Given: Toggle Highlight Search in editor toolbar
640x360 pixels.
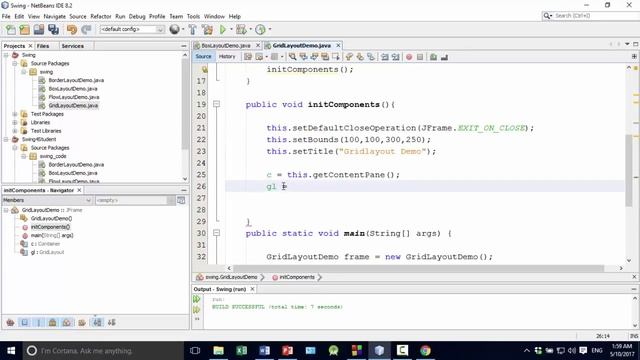Looking at the screenshot, I should tap(325, 57).
